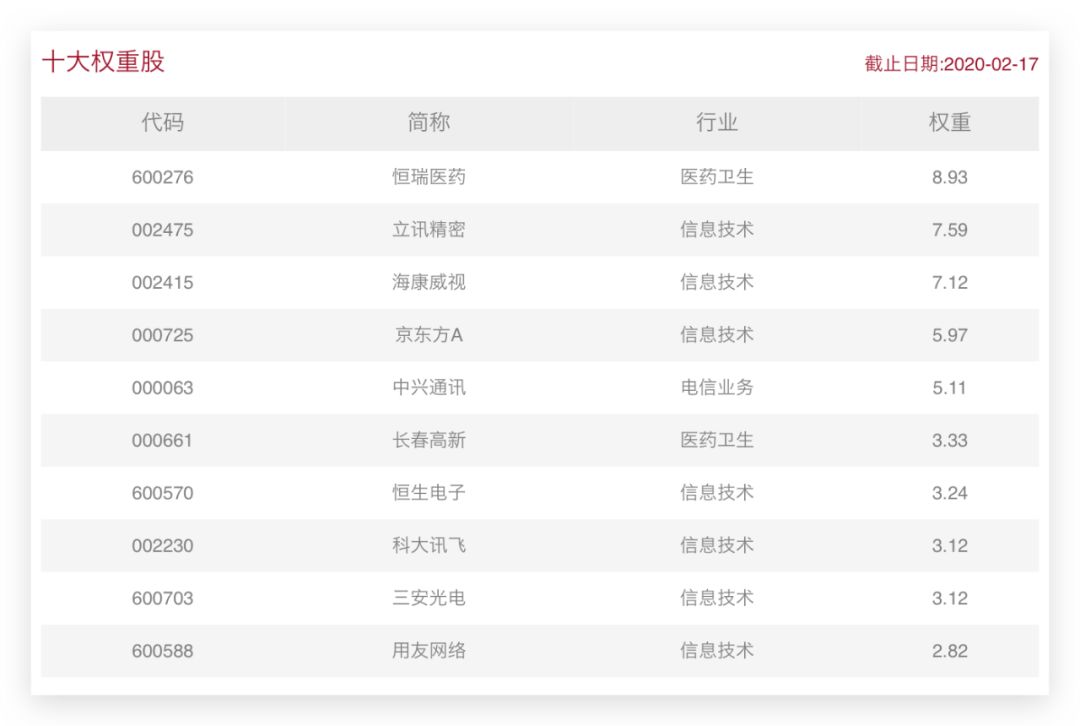1080x726 pixels.
Task: Click 3.12 weight in the 三安光电 row
Action: [950, 599]
